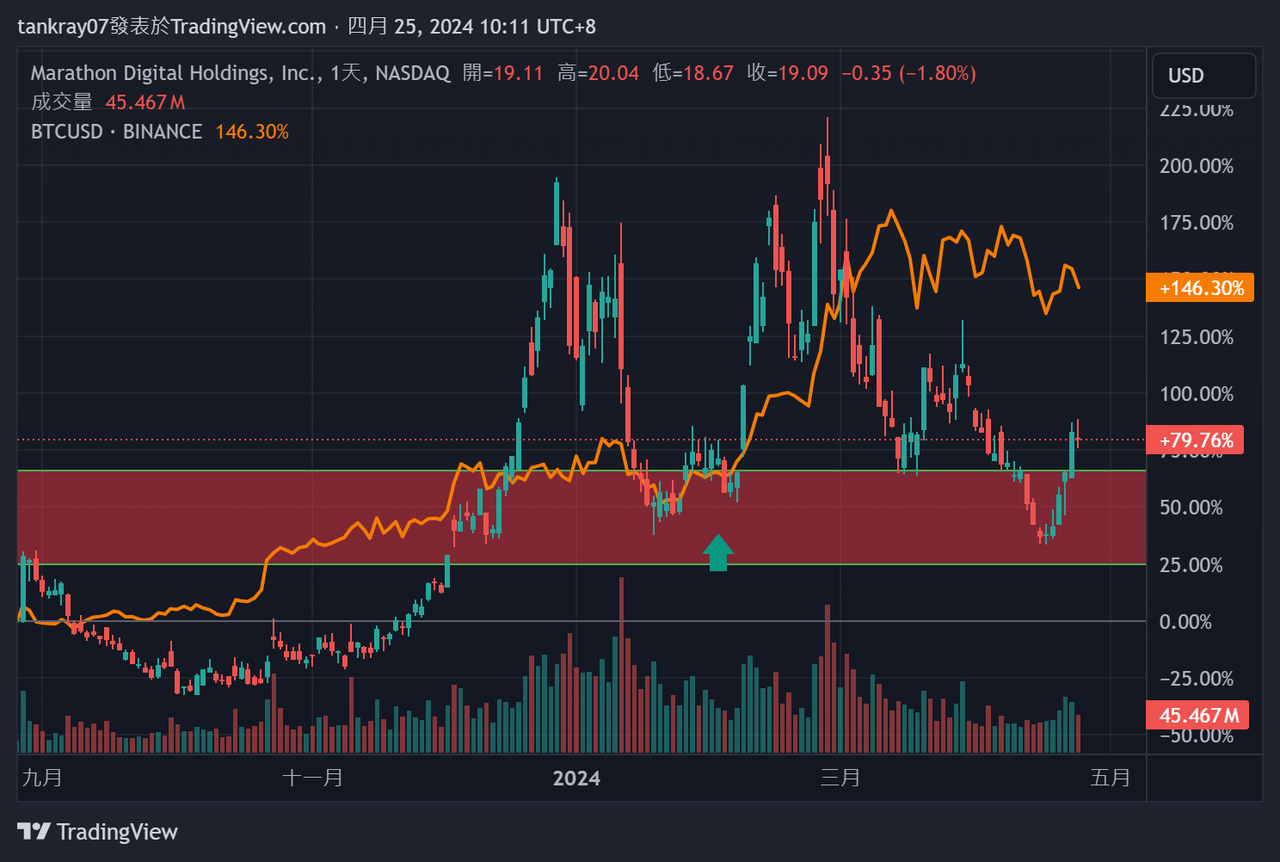1280x862 pixels.
Task: Click the 200.00% label on price axis
Action: [x=1196, y=166]
